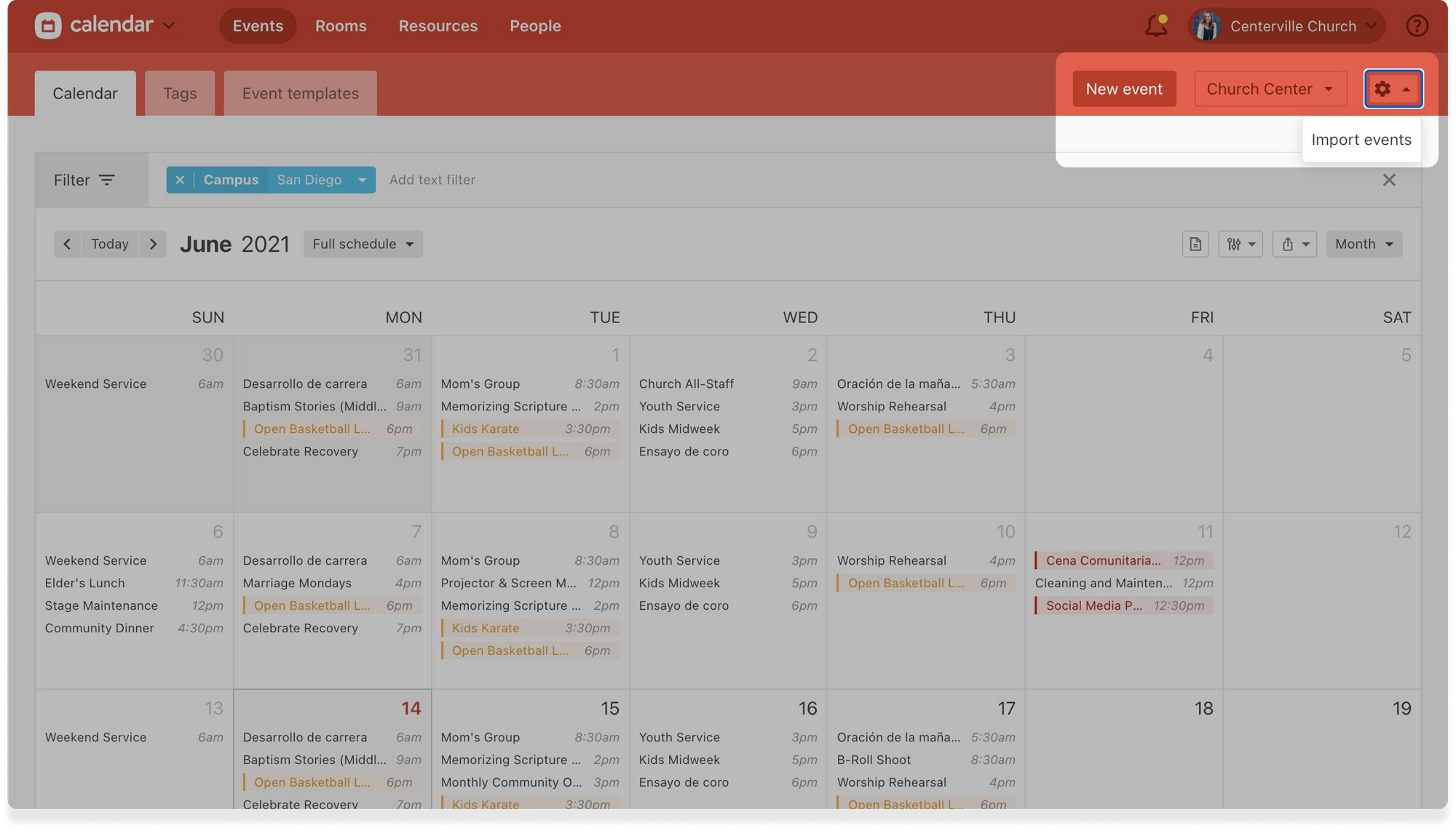Select Import events from the menu
The image size is (1456, 831).
[1361, 140]
